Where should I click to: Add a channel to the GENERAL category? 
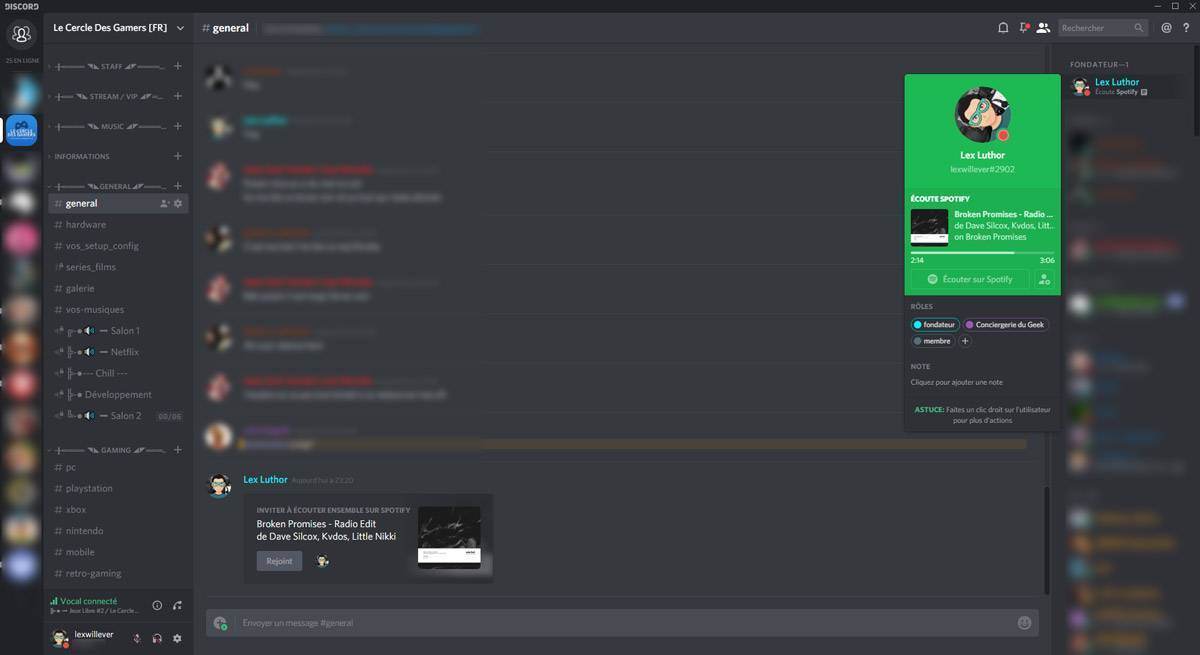(x=178, y=186)
